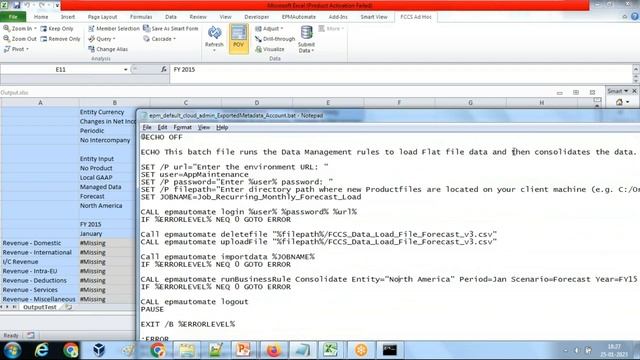The height and width of the screenshot is (360, 640).
Task: Switch to the Smart View ribbon tab
Action: 374,17
